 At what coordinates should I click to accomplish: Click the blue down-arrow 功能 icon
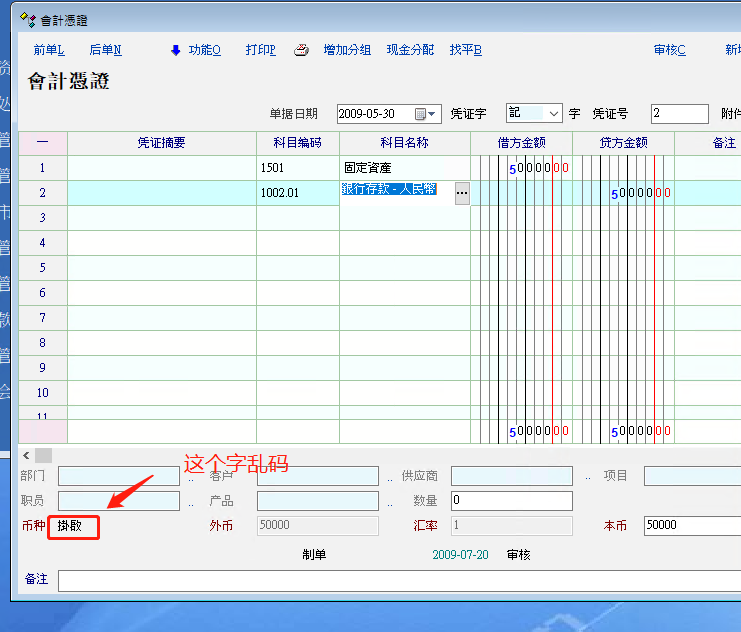pyautogui.click(x=176, y=50)
